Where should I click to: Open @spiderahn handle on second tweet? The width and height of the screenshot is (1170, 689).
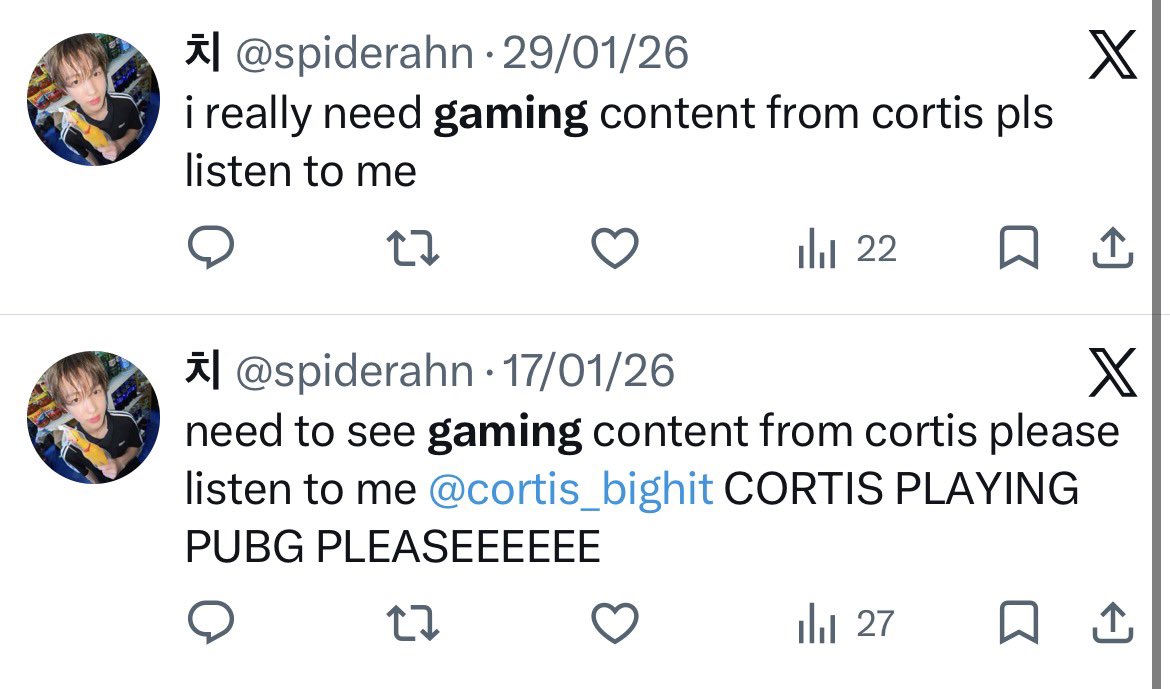pyautogui.click(x=354, y=372)
